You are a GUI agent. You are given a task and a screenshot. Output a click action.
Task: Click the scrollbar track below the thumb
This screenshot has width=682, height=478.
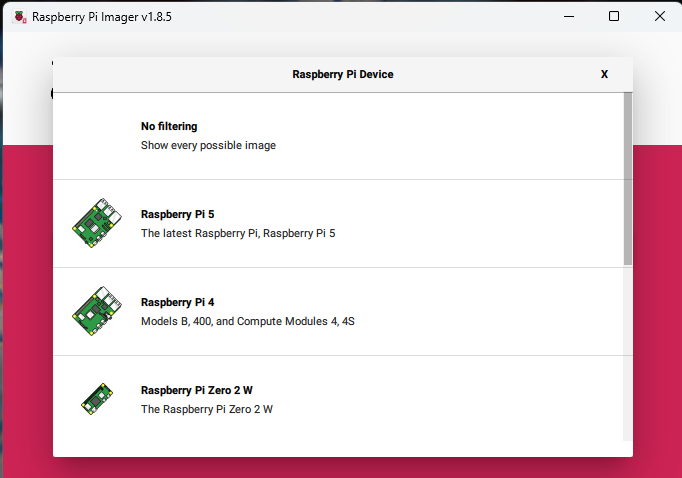coord(628,353)
